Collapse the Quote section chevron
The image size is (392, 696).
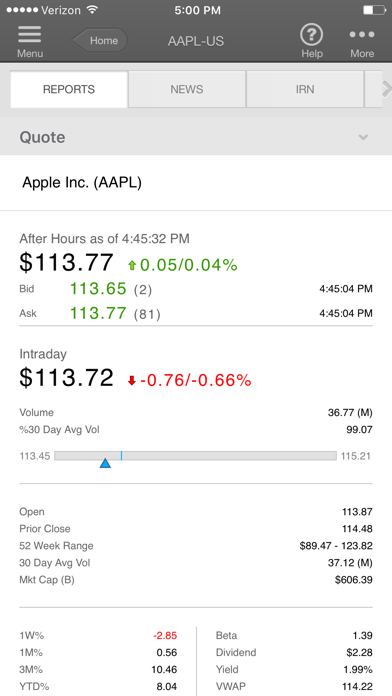click(x=364, y=137)
